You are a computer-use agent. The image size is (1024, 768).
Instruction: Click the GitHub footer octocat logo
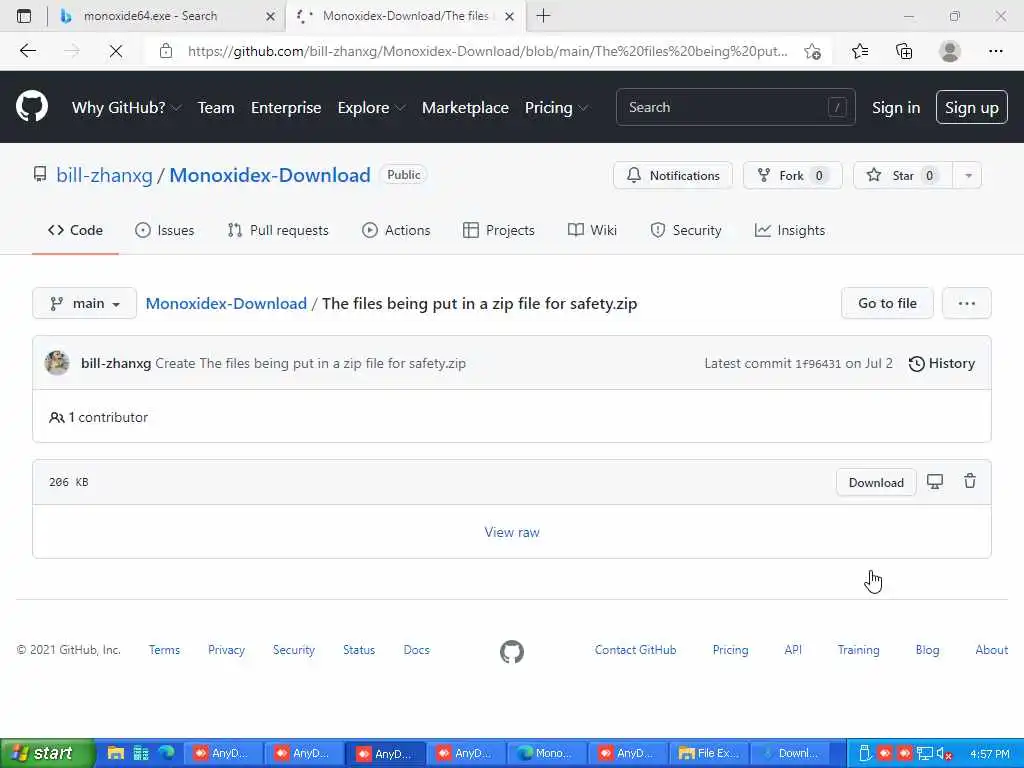click(512, 651)
